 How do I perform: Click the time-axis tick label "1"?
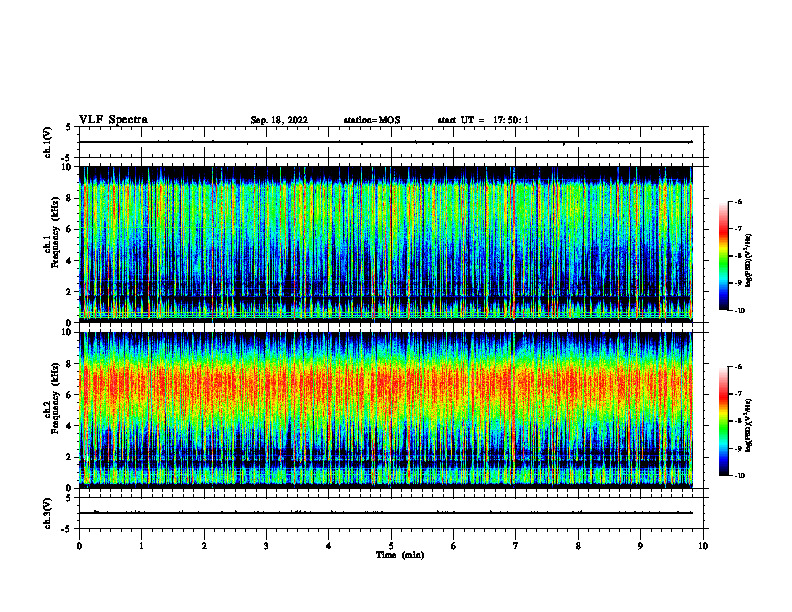141,546
